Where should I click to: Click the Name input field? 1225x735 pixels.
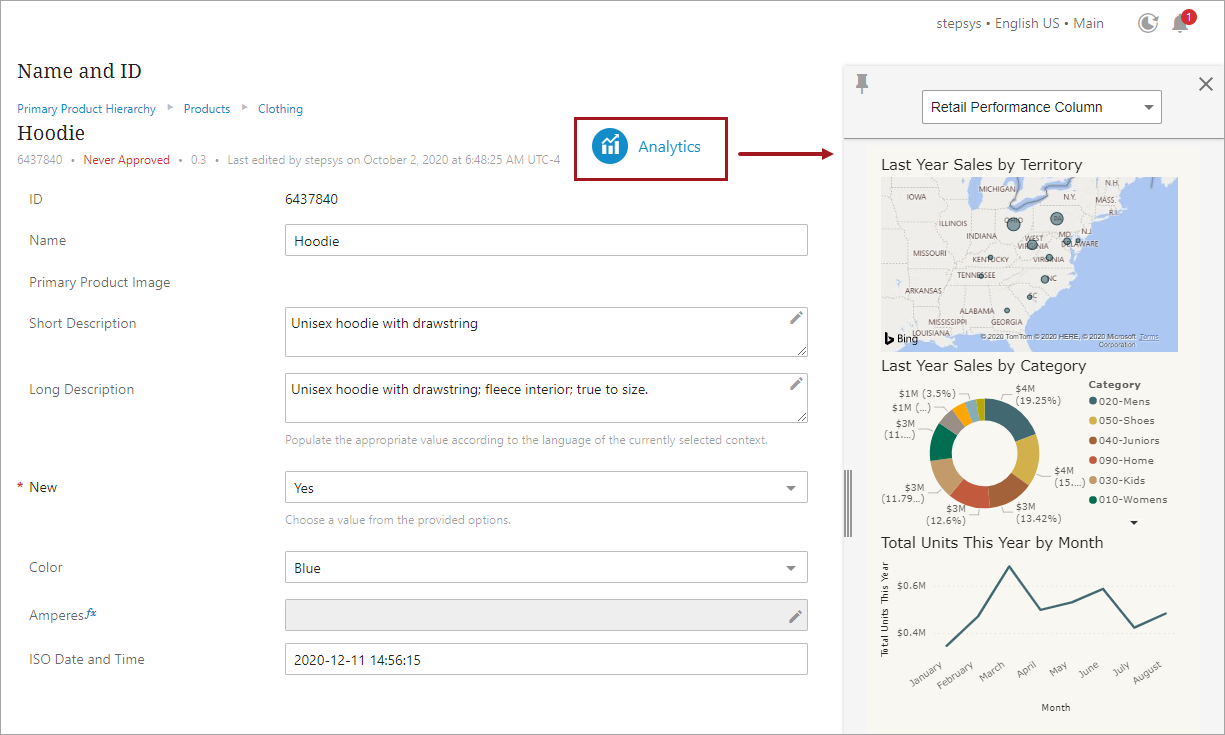(545, 241)
